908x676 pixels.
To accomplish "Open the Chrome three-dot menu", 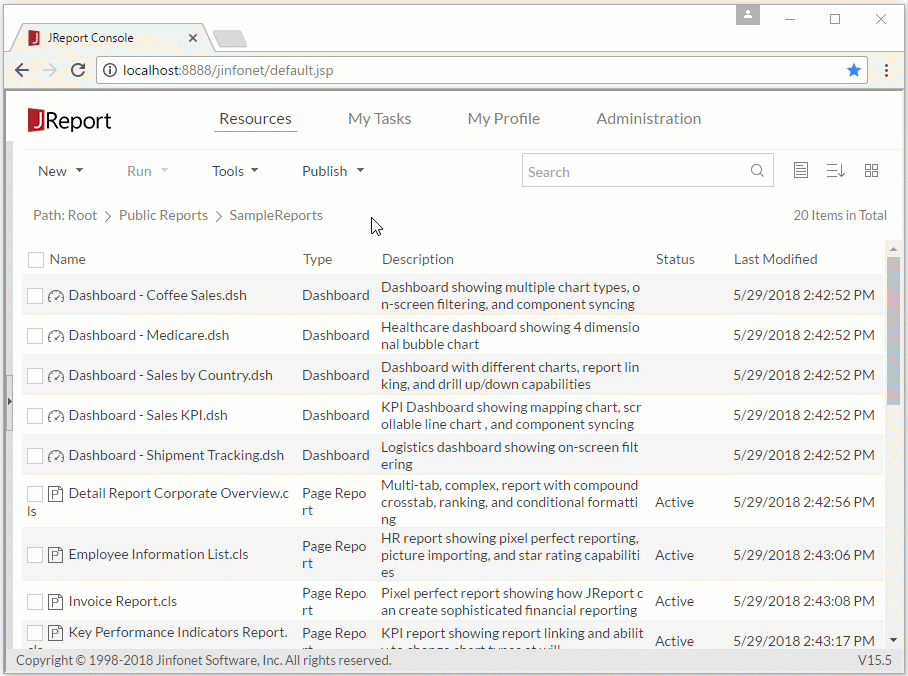I will pyautogui.click(x=886, y=70).
